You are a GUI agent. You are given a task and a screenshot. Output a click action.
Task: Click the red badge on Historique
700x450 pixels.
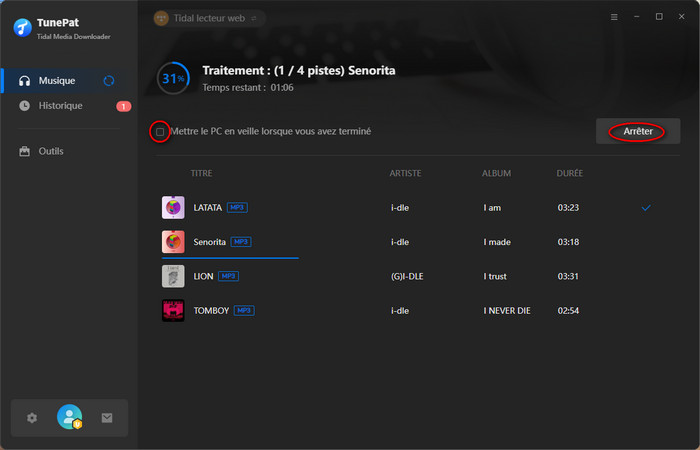click(x=124, y=106)
